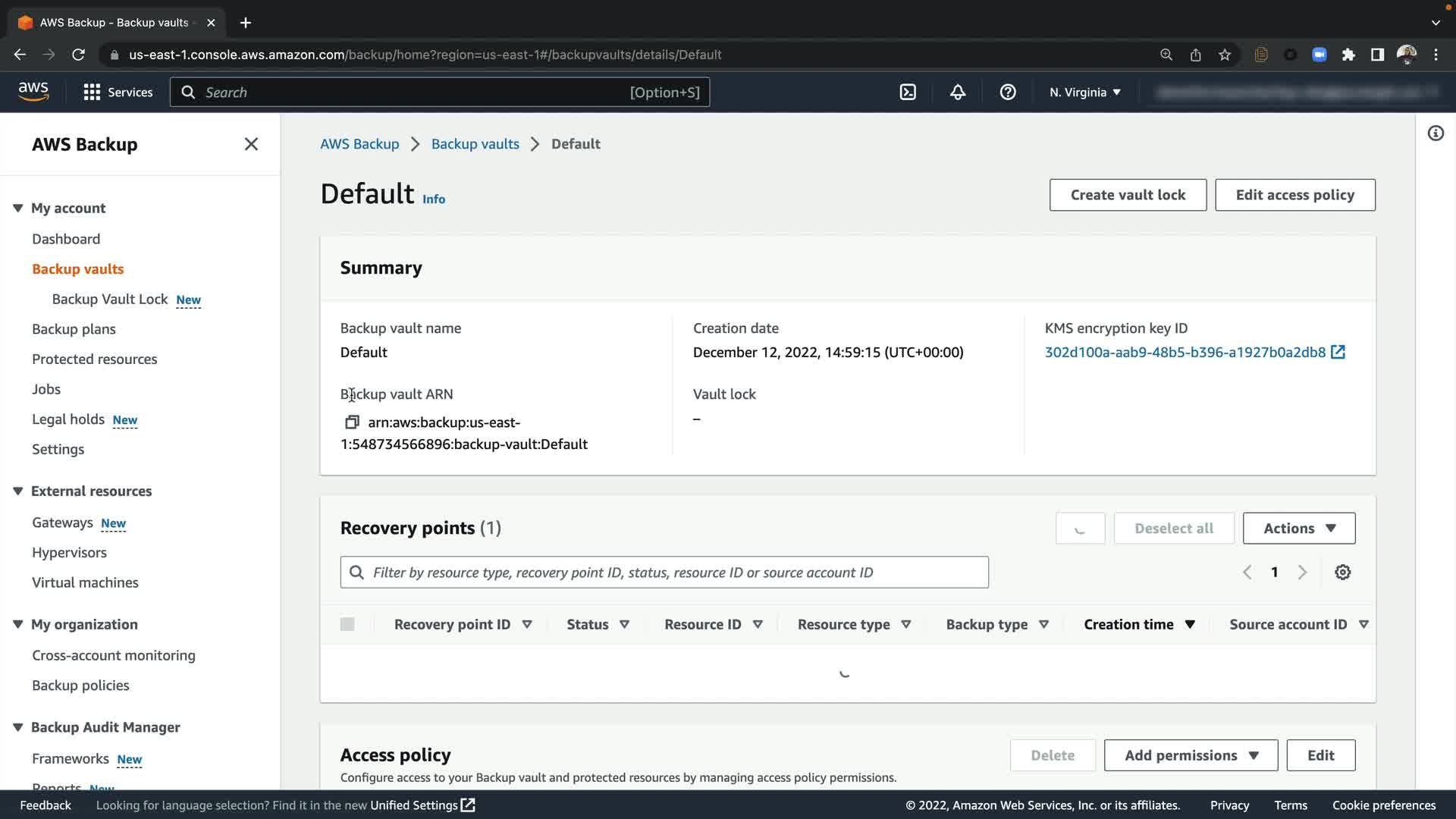This screenshot has height=819, width=1456.
Task: Open Backup plans in sidebar
Action: click(x=74, y=329)
